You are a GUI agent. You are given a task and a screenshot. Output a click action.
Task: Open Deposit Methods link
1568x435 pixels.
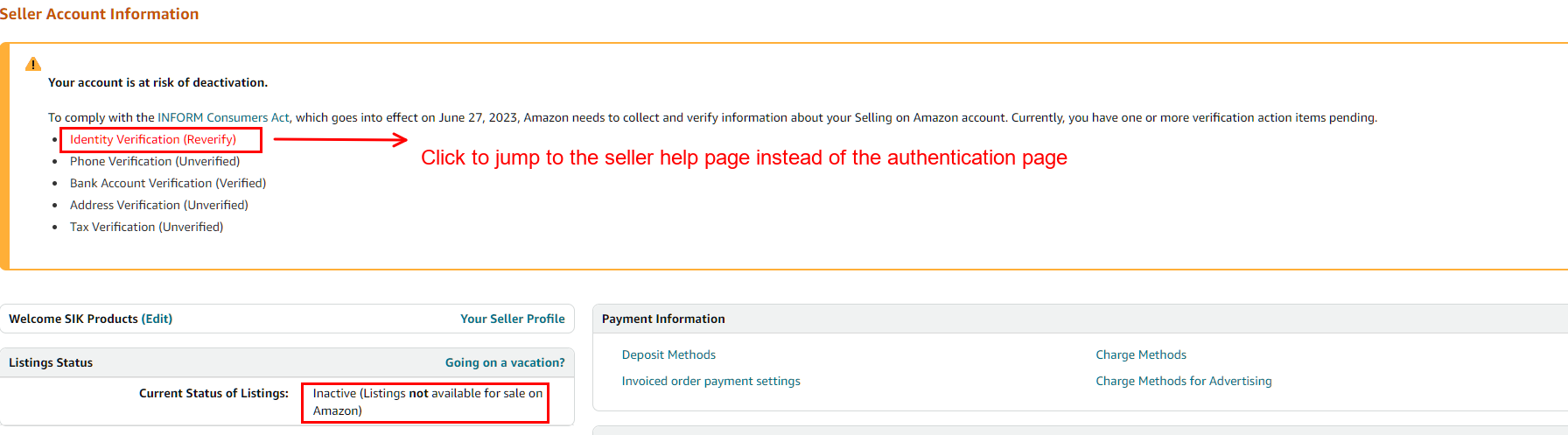point(668,354)
